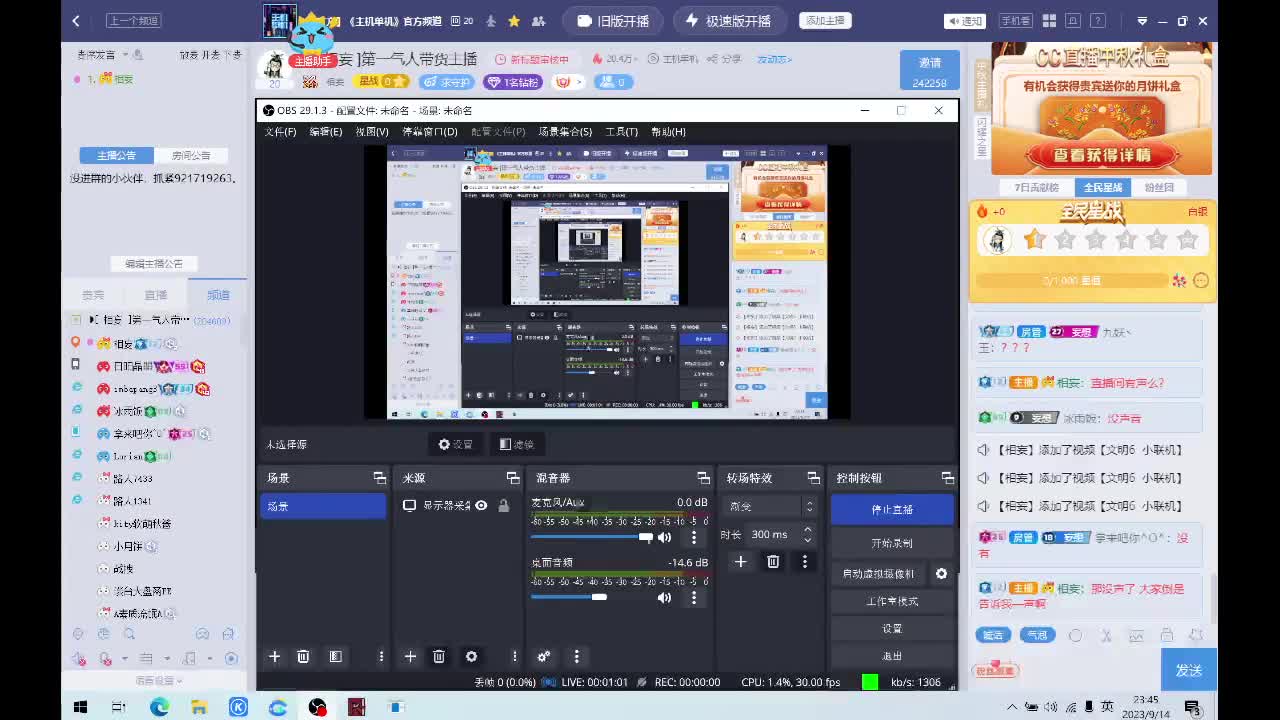Image resolution: width=1280 pixels, height=720 pixels.
Task: Add a transition with plus icon
Action: point(740,562)
